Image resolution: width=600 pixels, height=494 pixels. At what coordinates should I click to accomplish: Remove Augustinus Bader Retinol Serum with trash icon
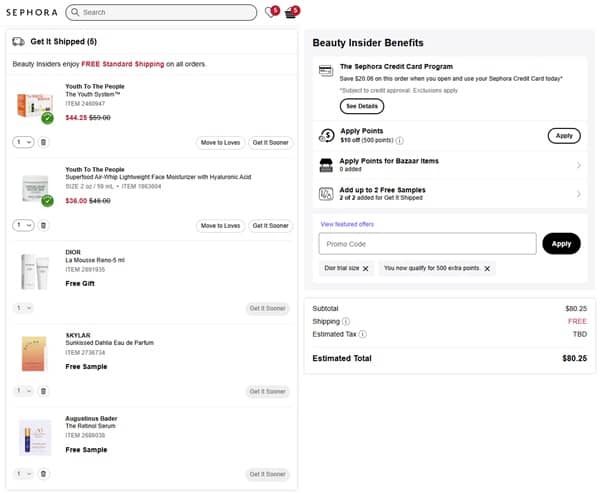click(44, 474)
